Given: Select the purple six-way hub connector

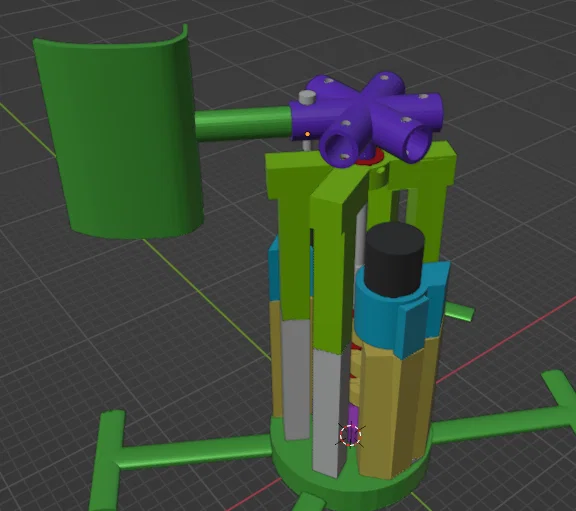Looking at the screenshot, I should coord(367,118).
